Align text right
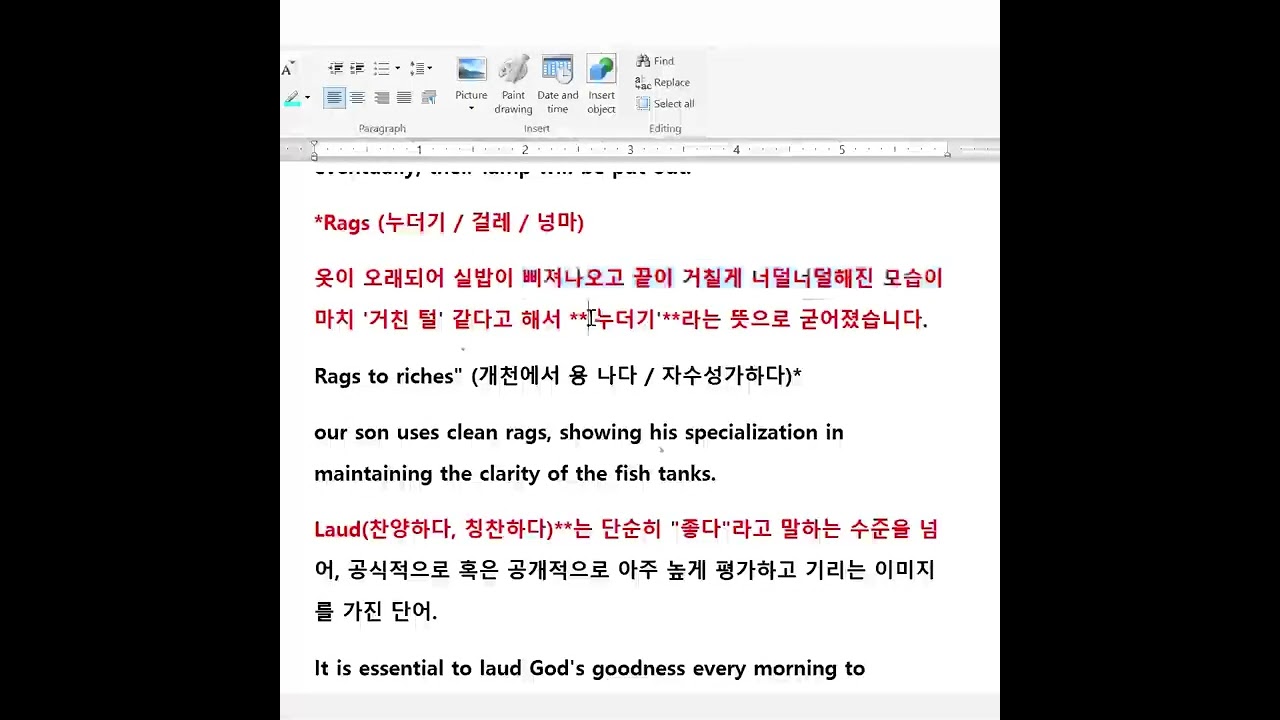Screen dimensions: 1280x720 tap(381, 98)
